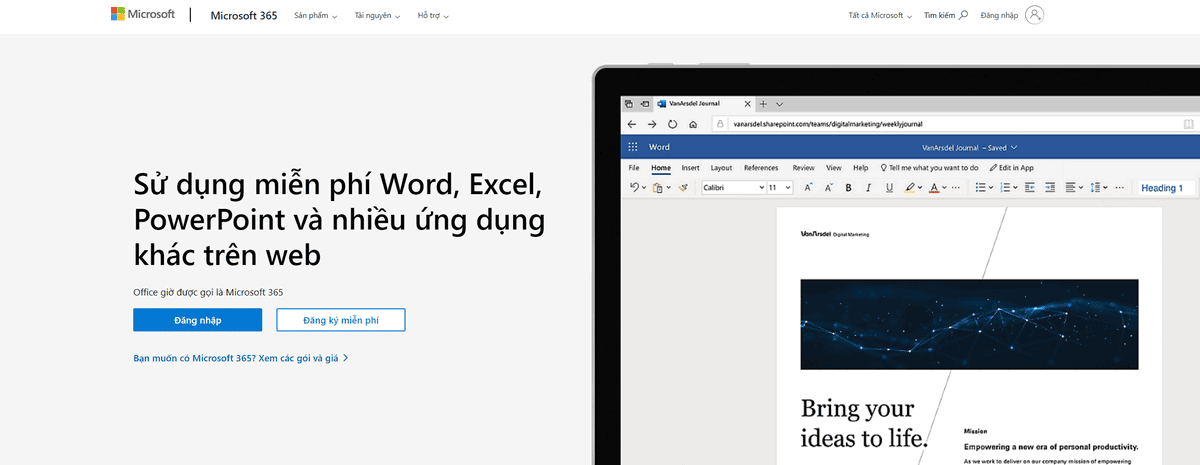Apply the red font color

click(934, 187)
